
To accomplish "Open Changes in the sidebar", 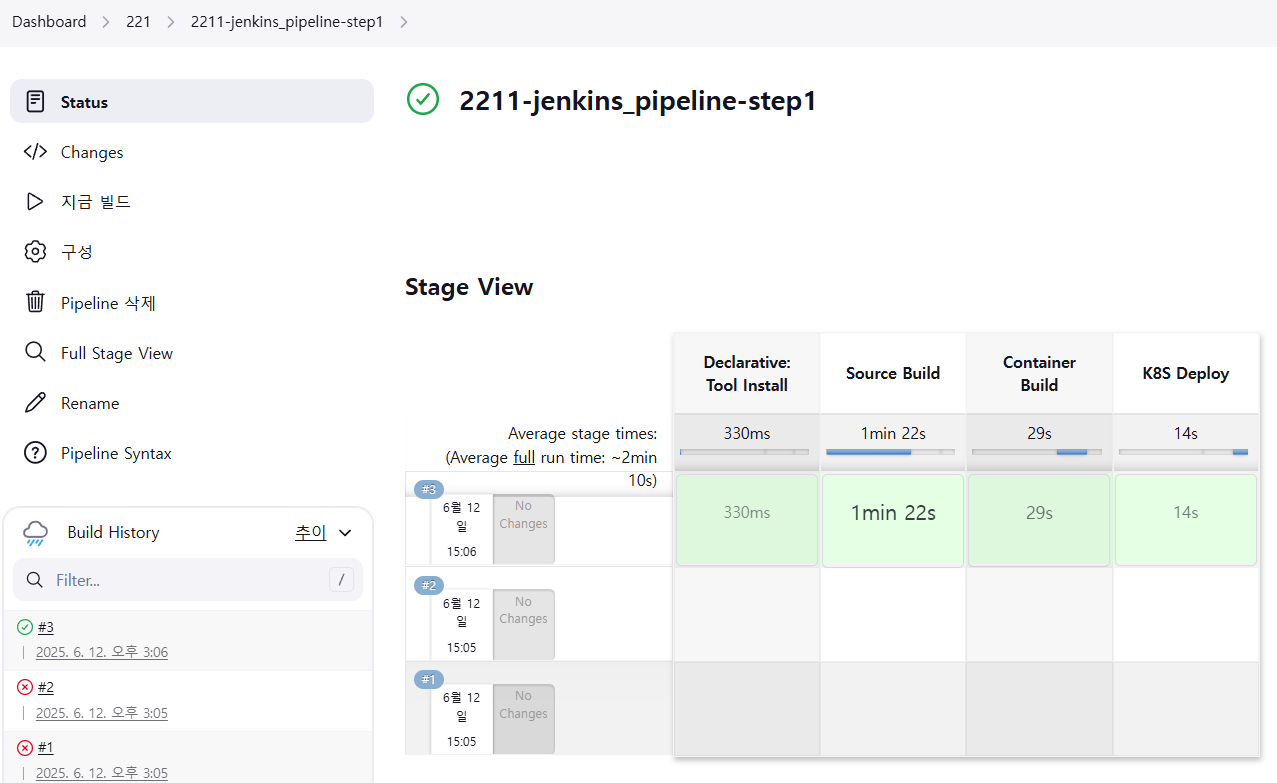I will (x=192, y=152).
